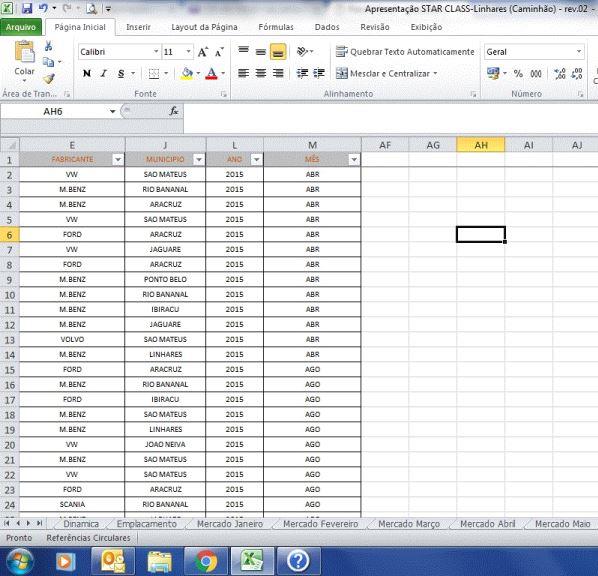Click the Select All corner button

[10, 145]
